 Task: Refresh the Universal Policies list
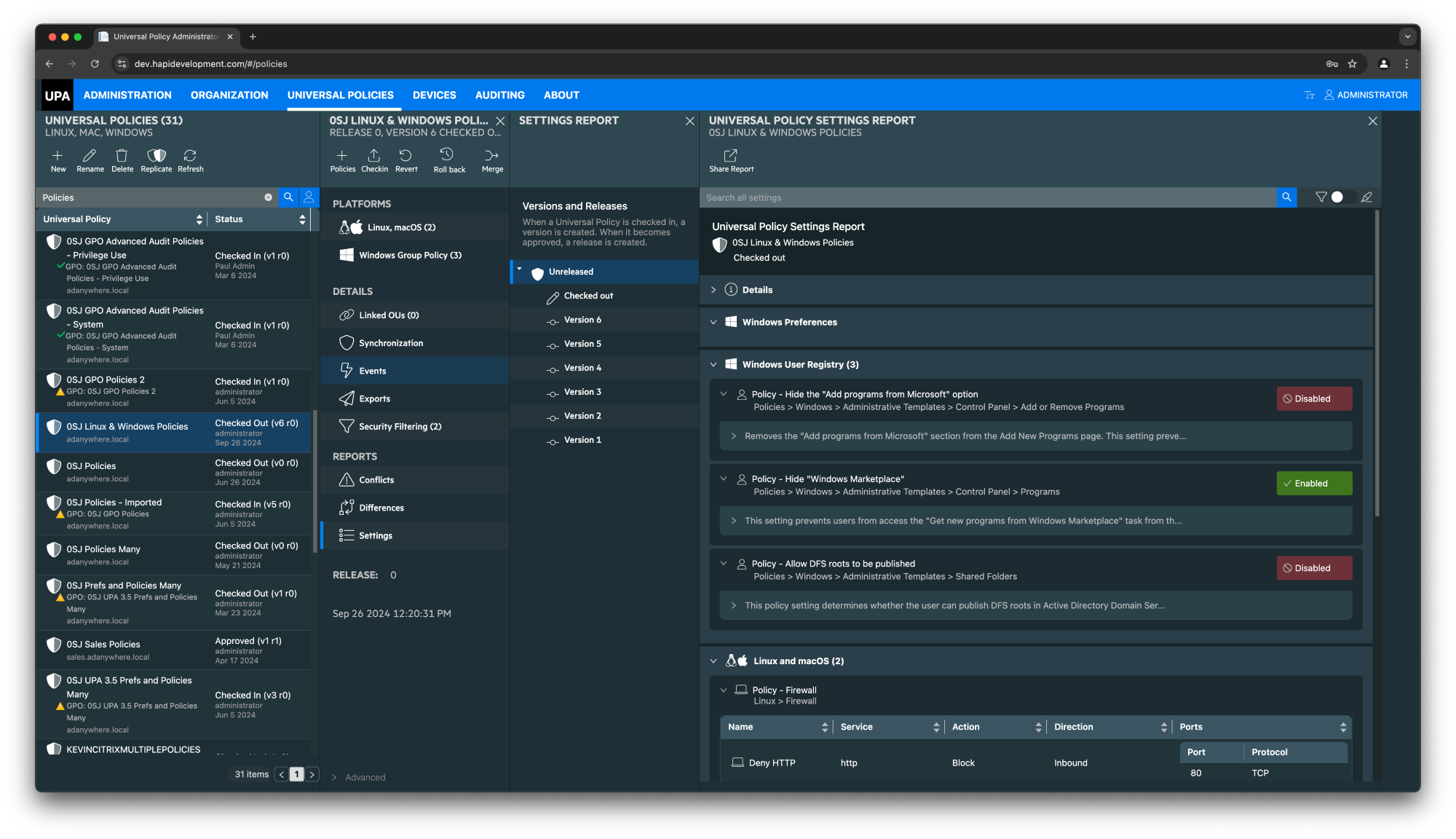[x=190, y=159]
